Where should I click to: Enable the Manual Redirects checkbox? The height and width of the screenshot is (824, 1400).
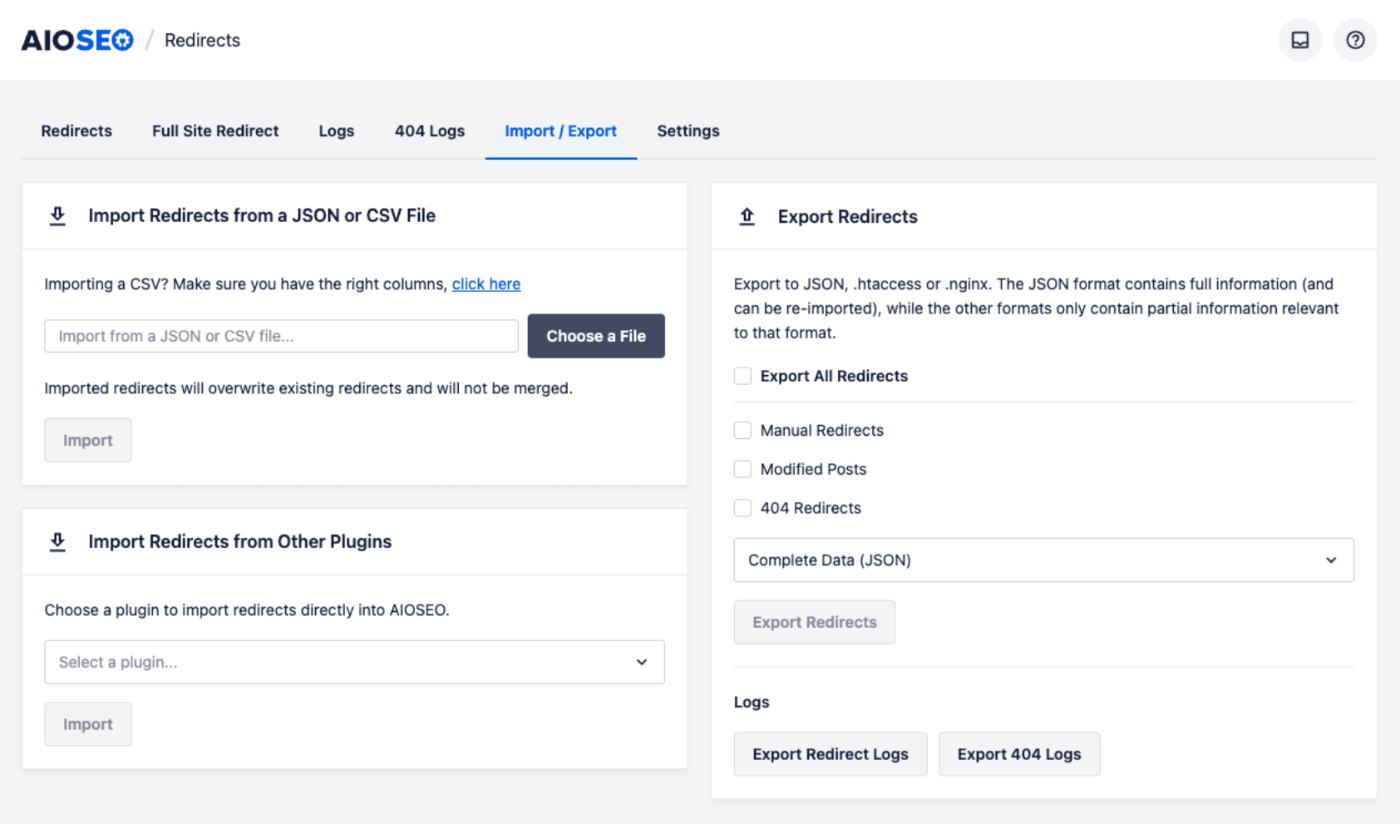click(x=743, y=430)
